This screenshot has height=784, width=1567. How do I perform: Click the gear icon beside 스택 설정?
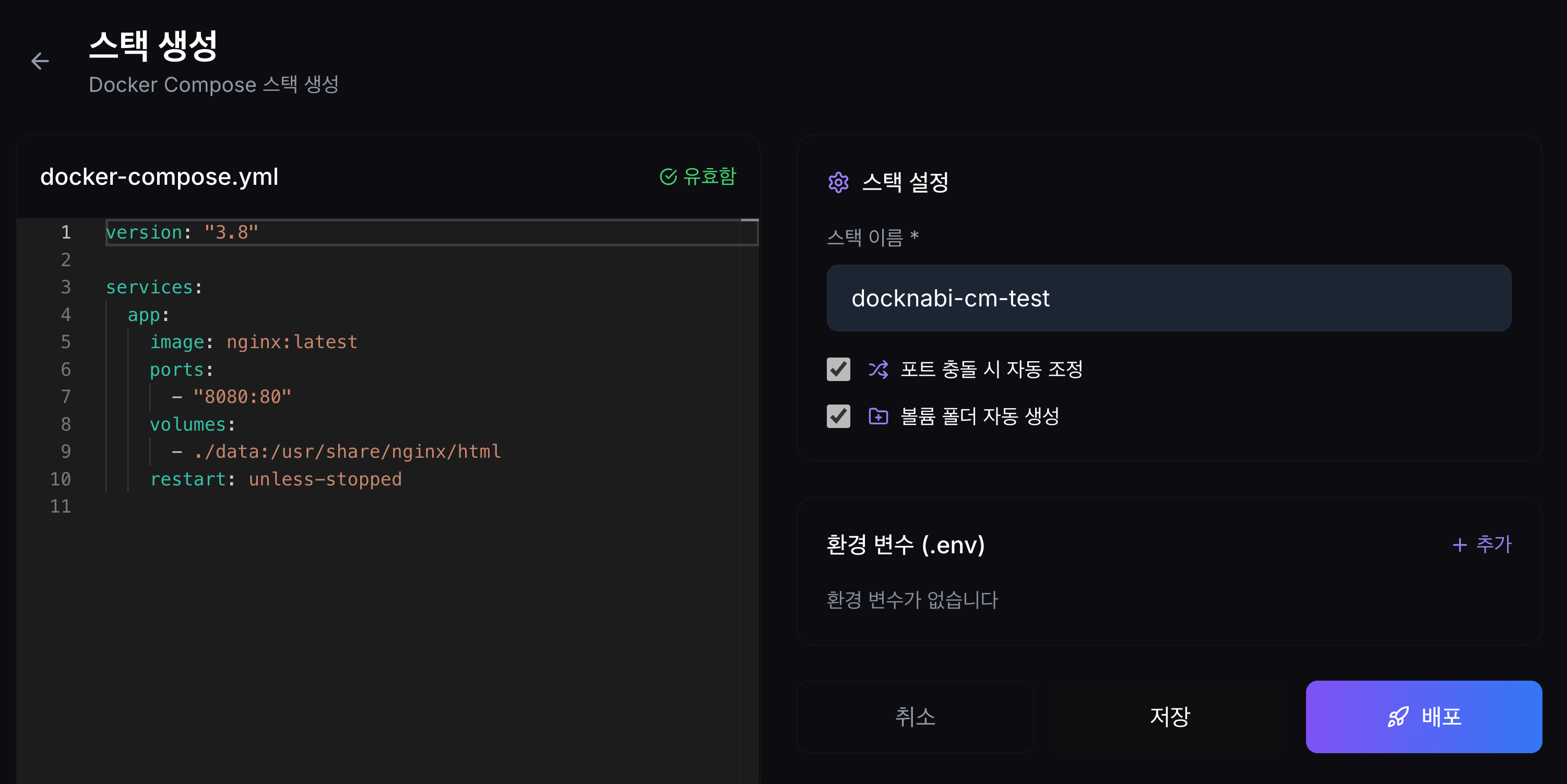click(x=839, y=183)
